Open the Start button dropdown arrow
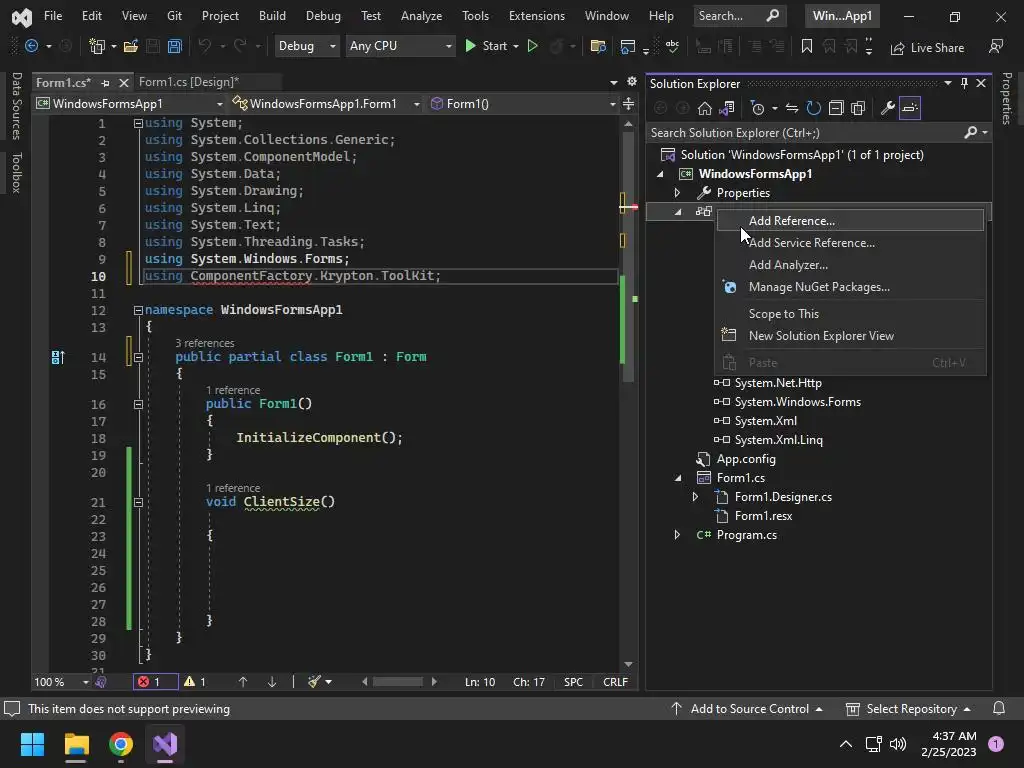 click(516, 46)
